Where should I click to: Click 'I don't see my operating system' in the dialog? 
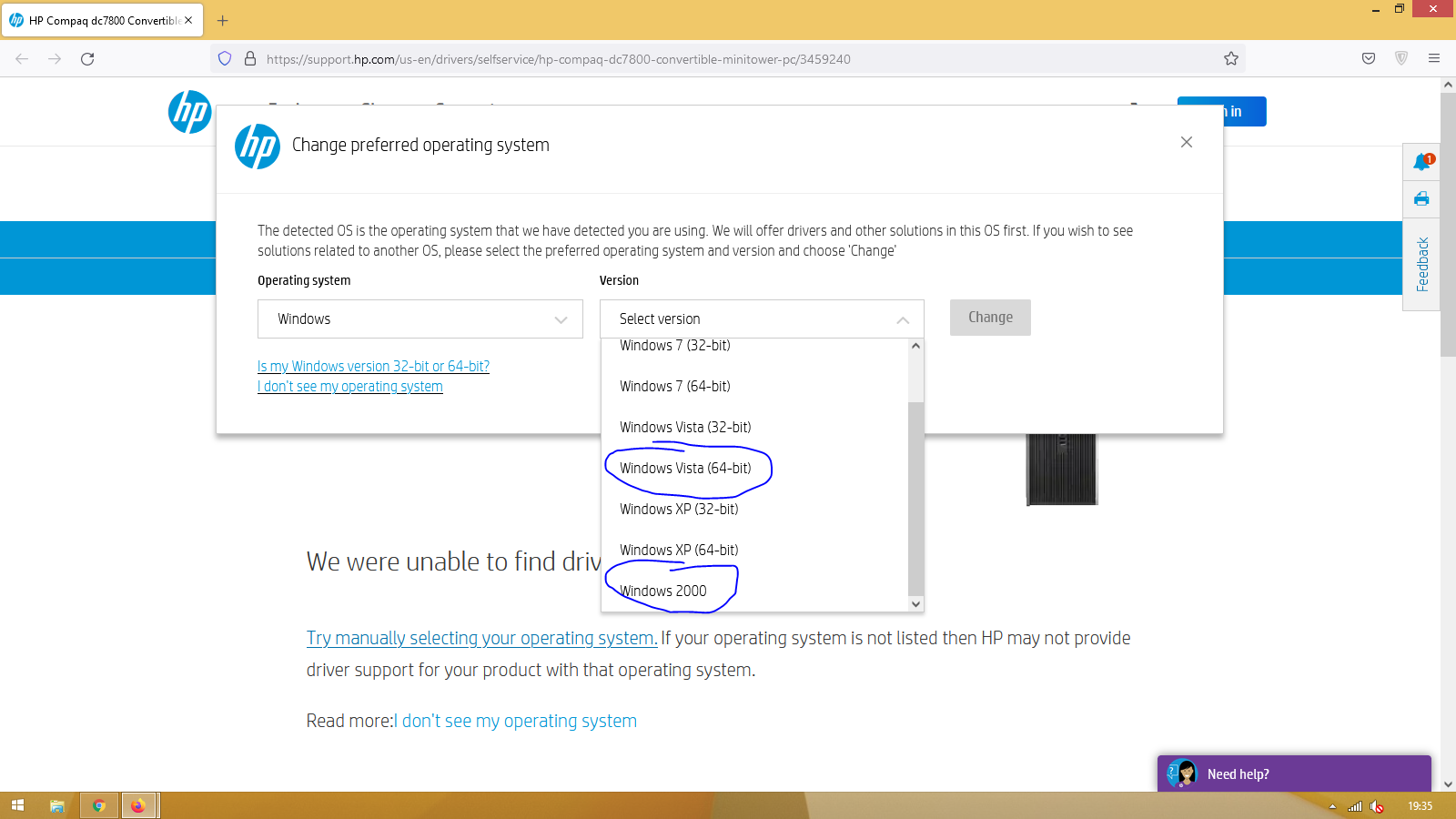(x=350, y=387)
